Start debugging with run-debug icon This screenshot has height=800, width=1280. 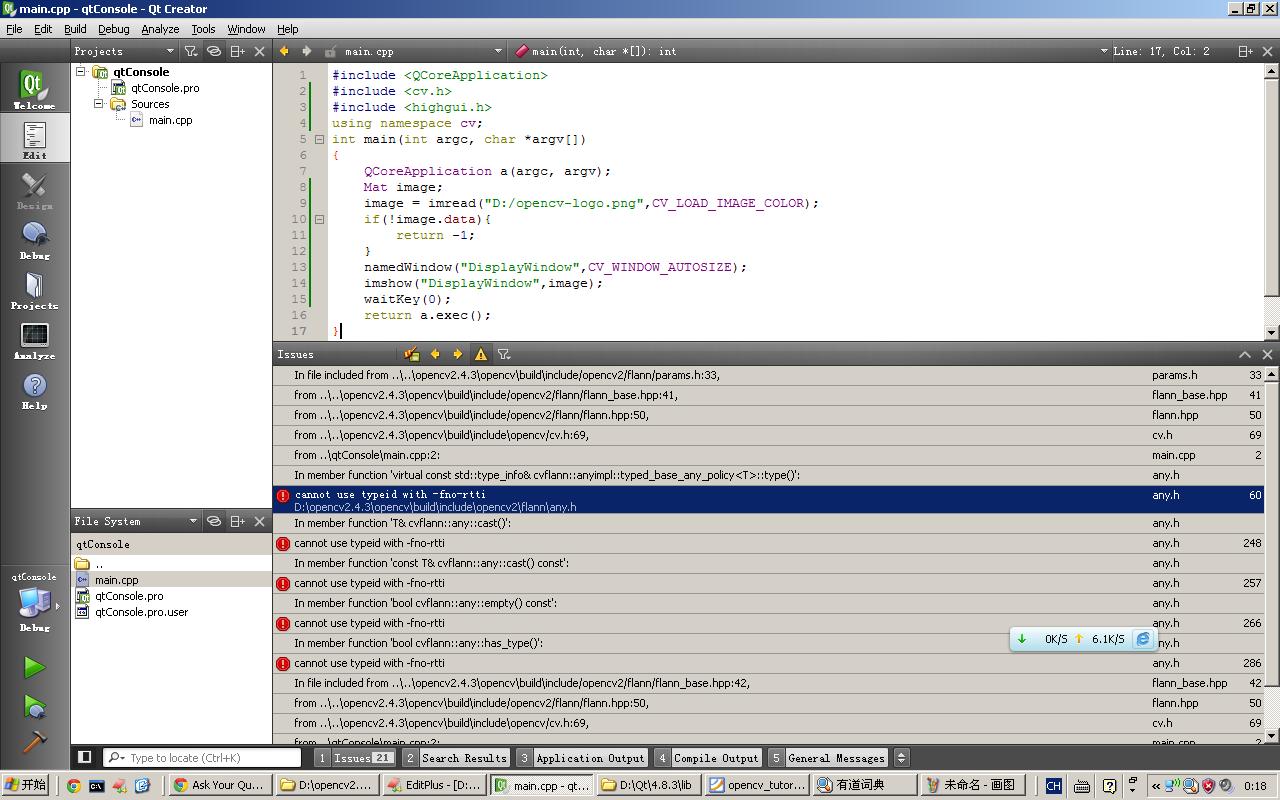34,706
